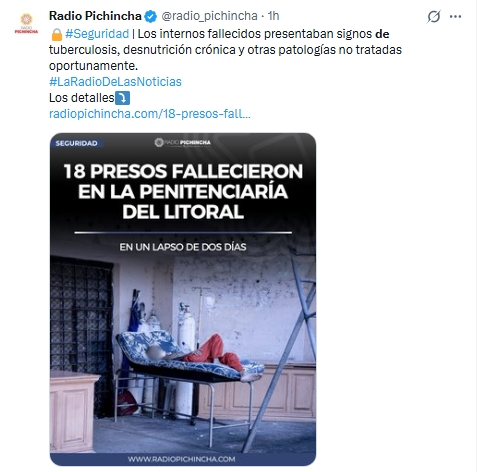Open the #LaRadioDeLasNoticias hashtag
Viewport: 479px width, 472px height.
coord(115,82)
